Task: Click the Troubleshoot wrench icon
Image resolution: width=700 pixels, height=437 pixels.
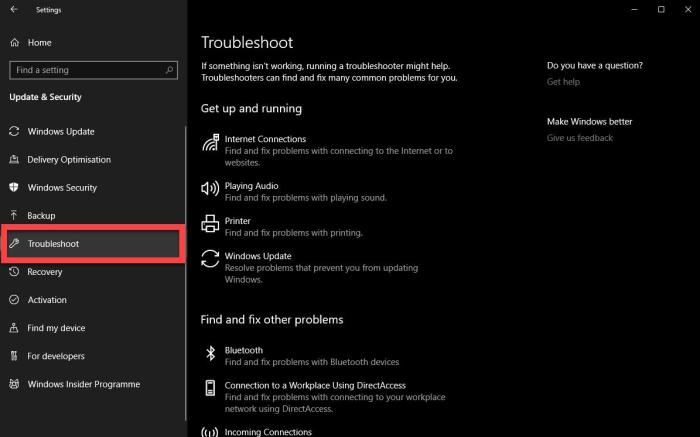Action: [x=14, y=243]
